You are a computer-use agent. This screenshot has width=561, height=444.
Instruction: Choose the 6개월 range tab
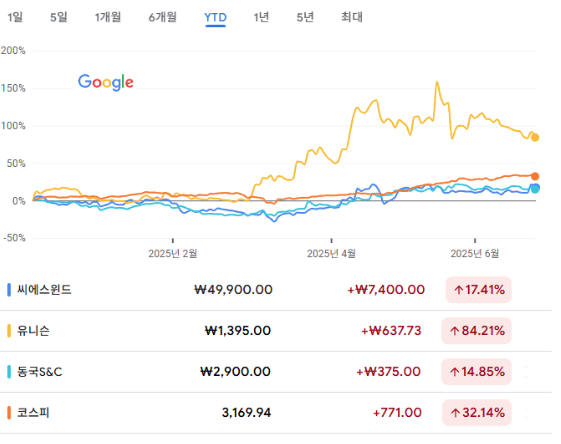pyautogui.click(x=162, y=17)
